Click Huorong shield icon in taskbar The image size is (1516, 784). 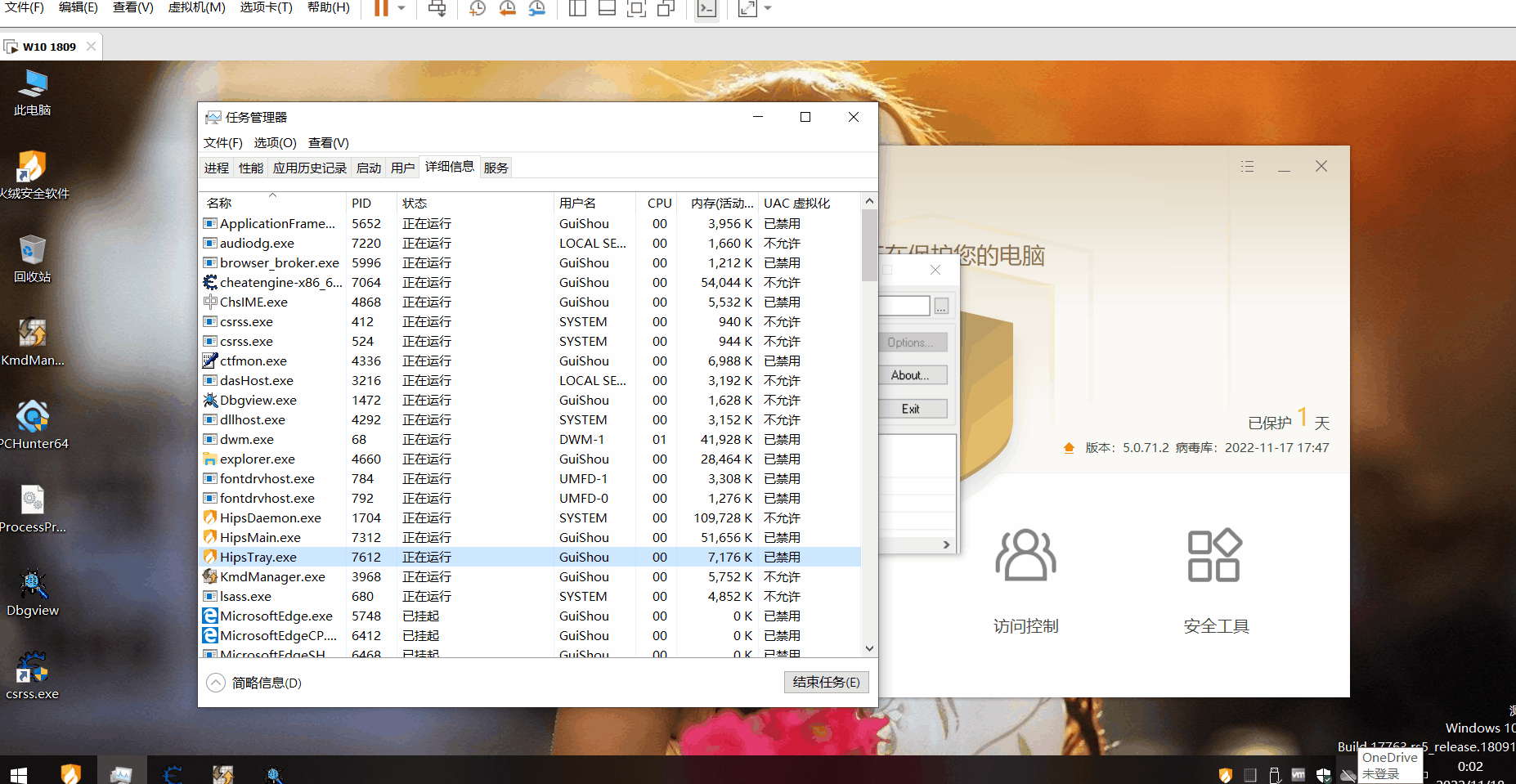71,773
